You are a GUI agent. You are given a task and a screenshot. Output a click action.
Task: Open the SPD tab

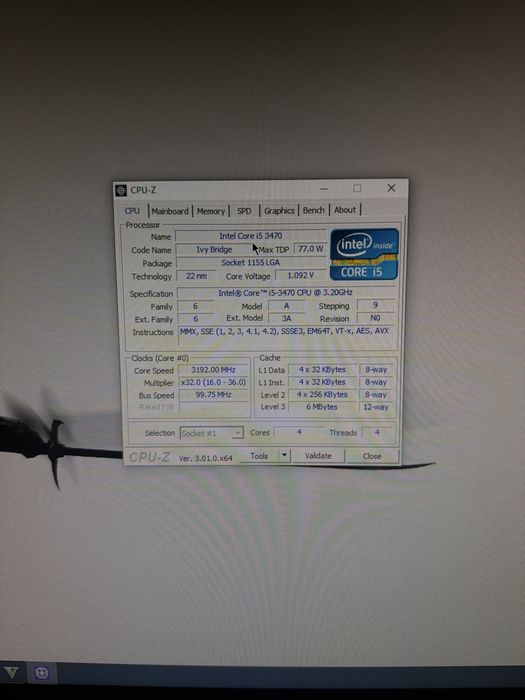(244, 211)
